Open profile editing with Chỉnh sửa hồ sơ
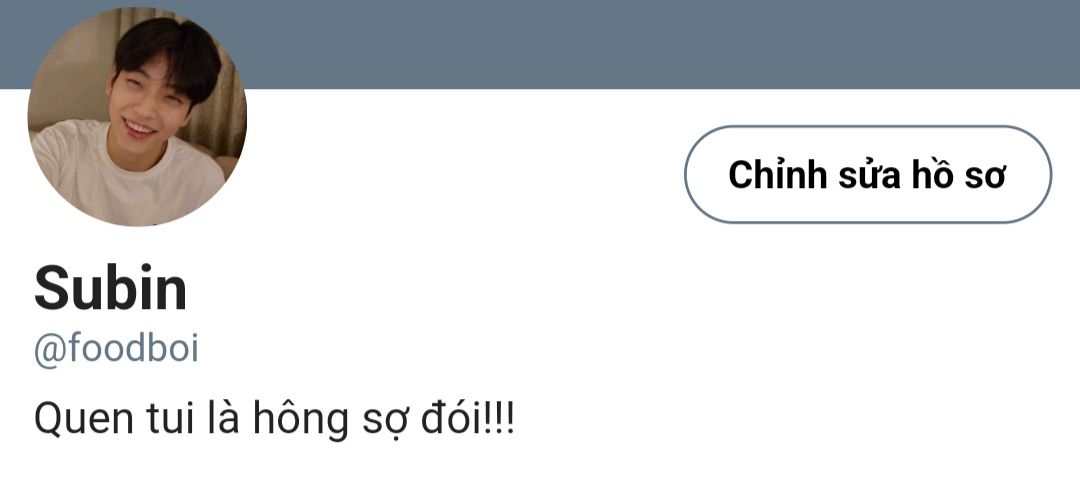Screen dimensions: 1080x485 tap(867, 175)
